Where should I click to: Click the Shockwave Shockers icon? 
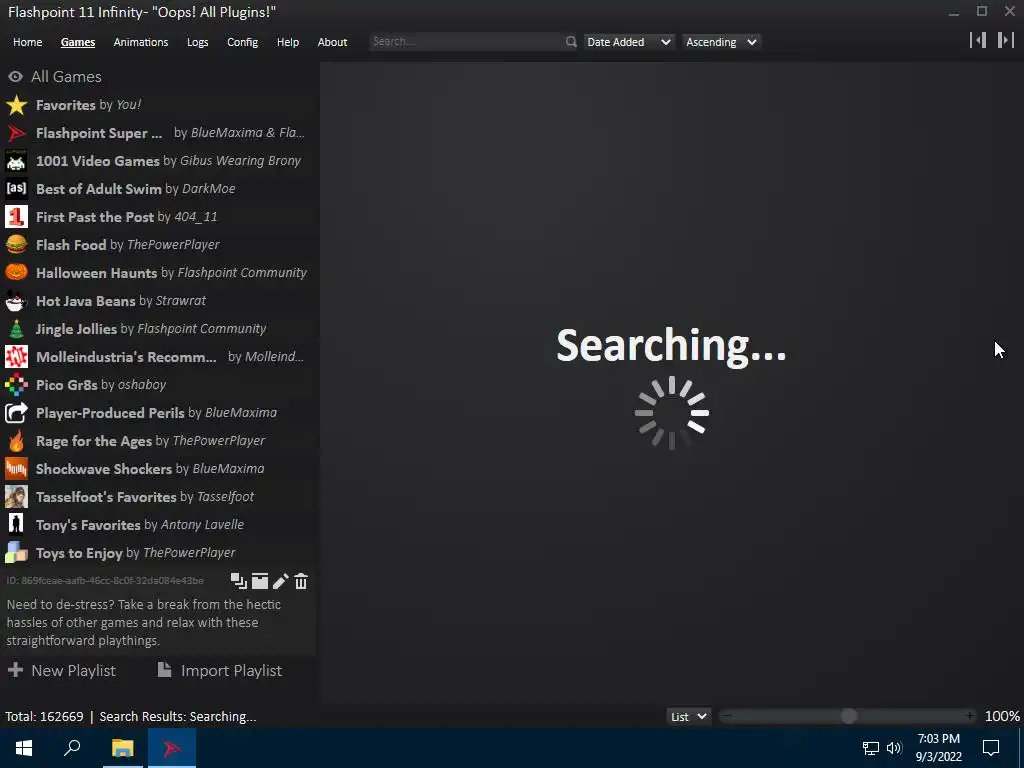tap(16, 469)
